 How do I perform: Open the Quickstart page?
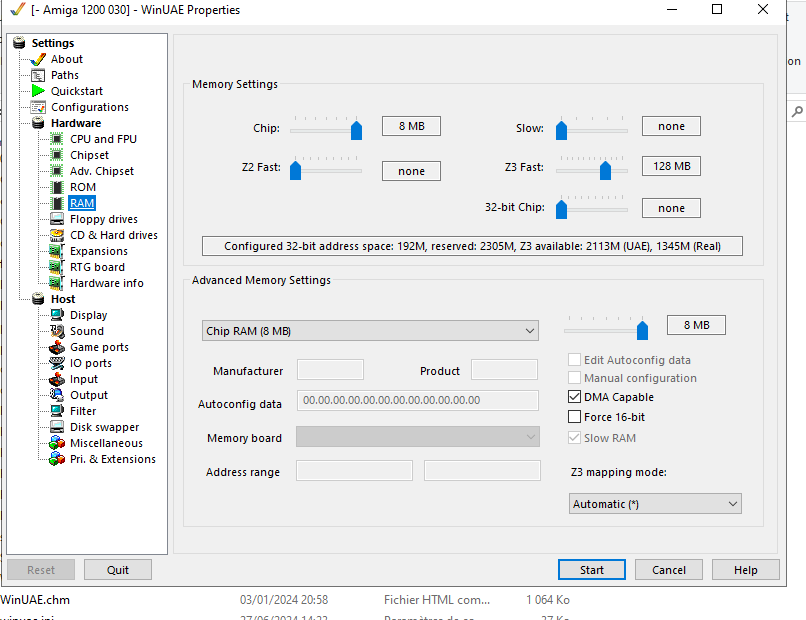pos(77,91)
